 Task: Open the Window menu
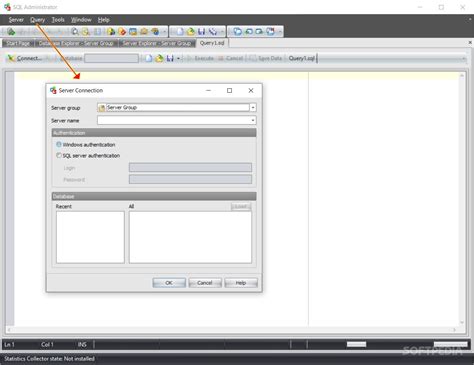[81, 20]
